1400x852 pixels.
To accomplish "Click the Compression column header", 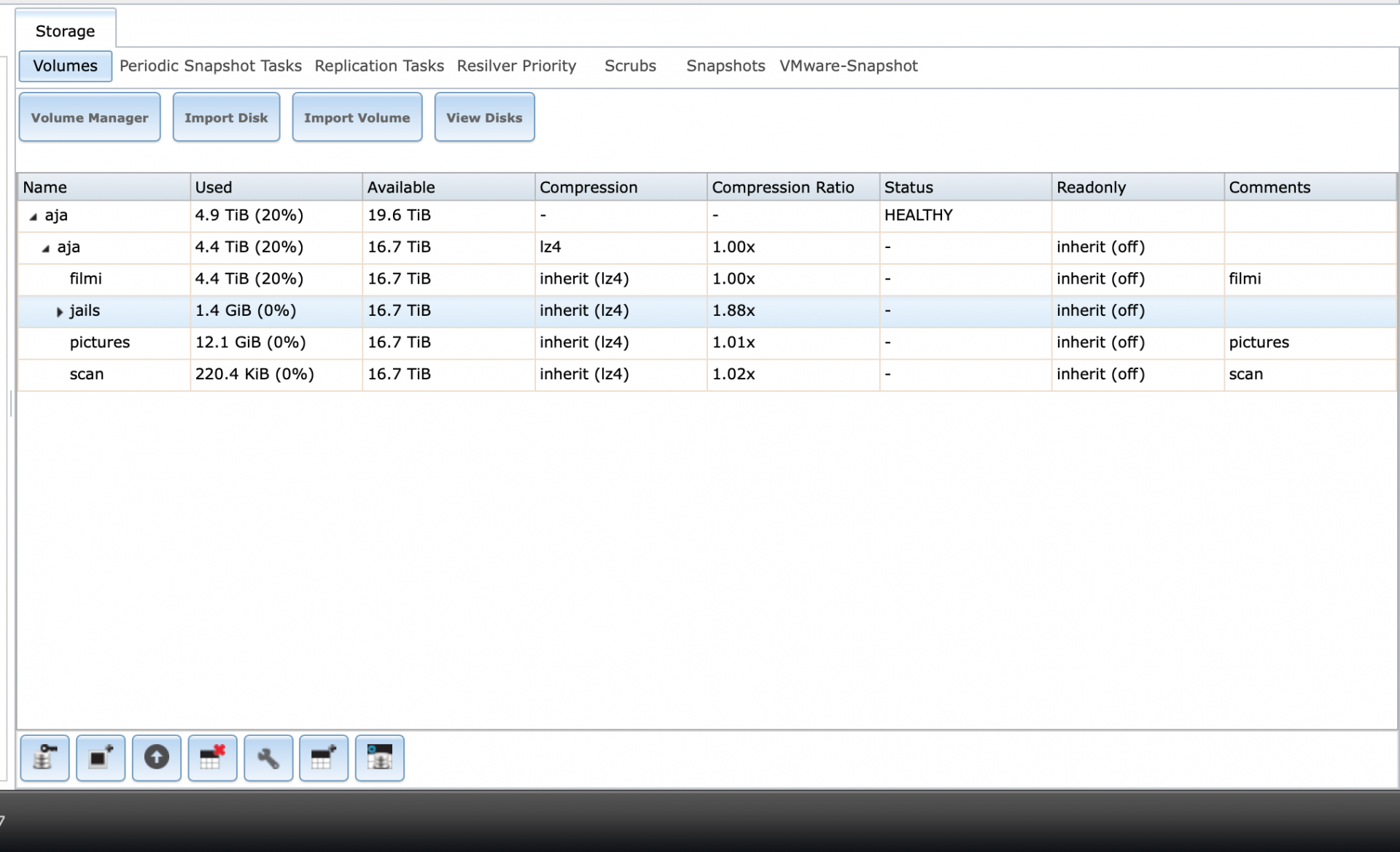I will (621, 187).
